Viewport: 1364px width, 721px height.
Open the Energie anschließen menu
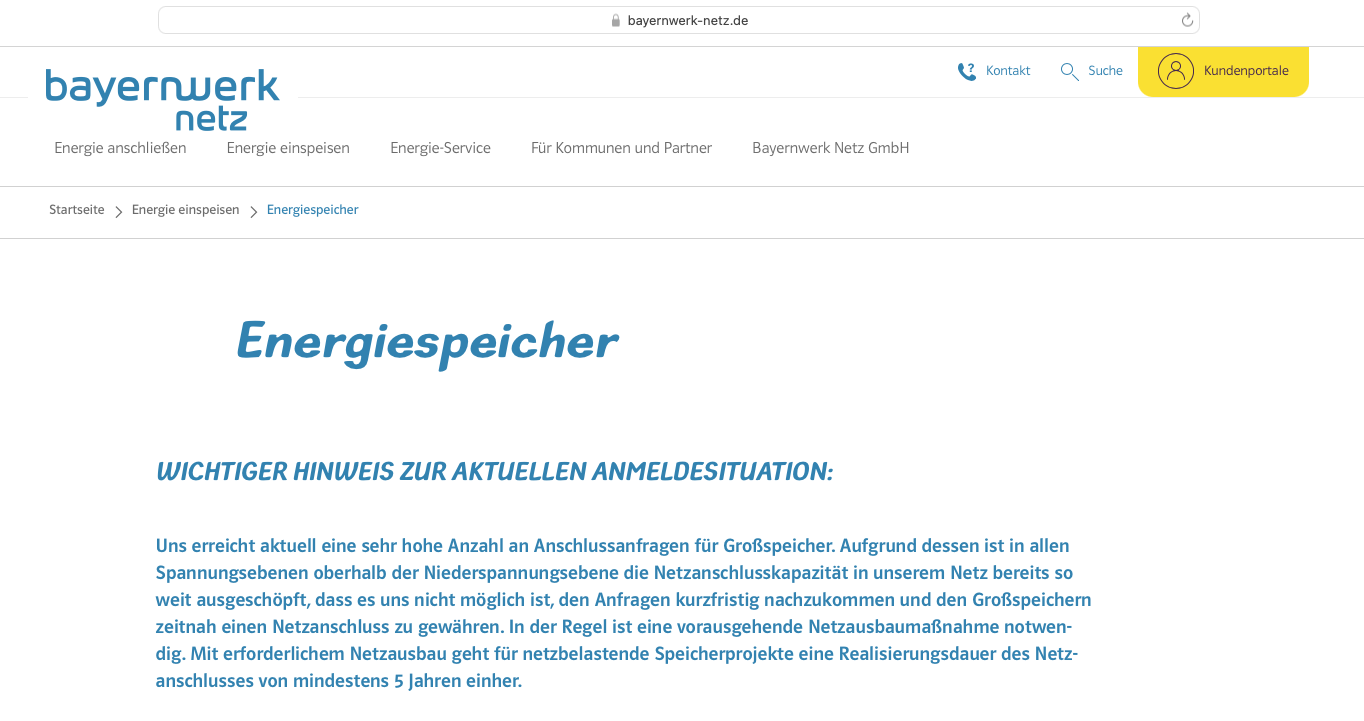[x=120, y=148]
